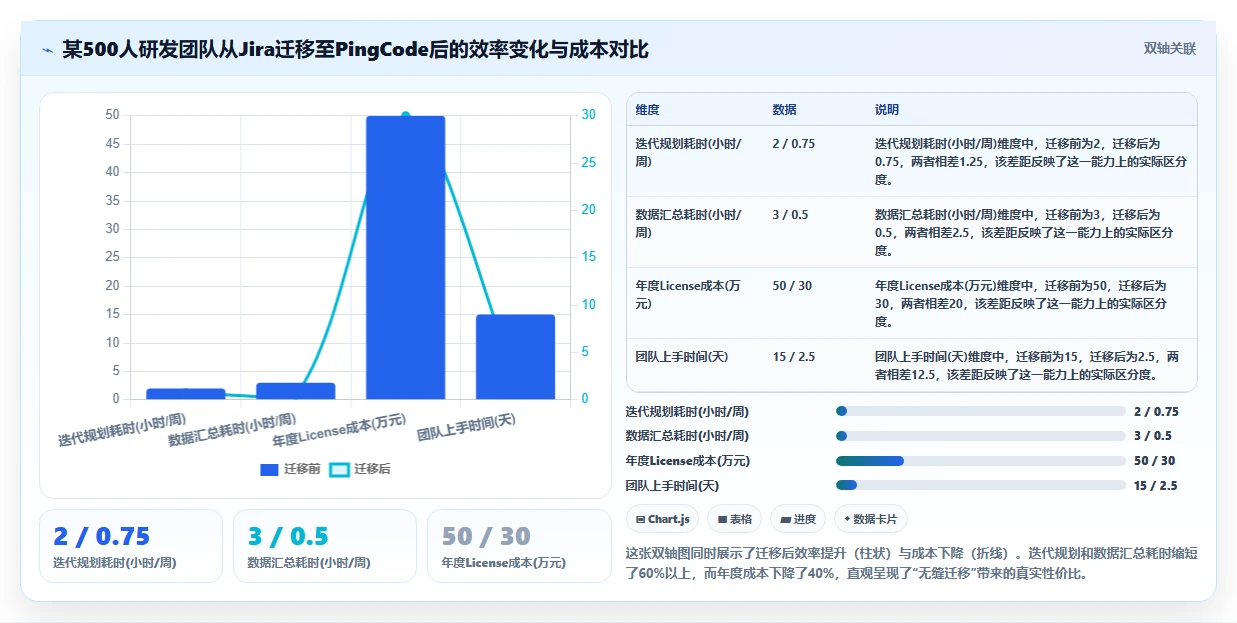
Task: Click progress value 15 / 2.5 beside bar
Action: pyautogui.click(x=1156, y=486)
